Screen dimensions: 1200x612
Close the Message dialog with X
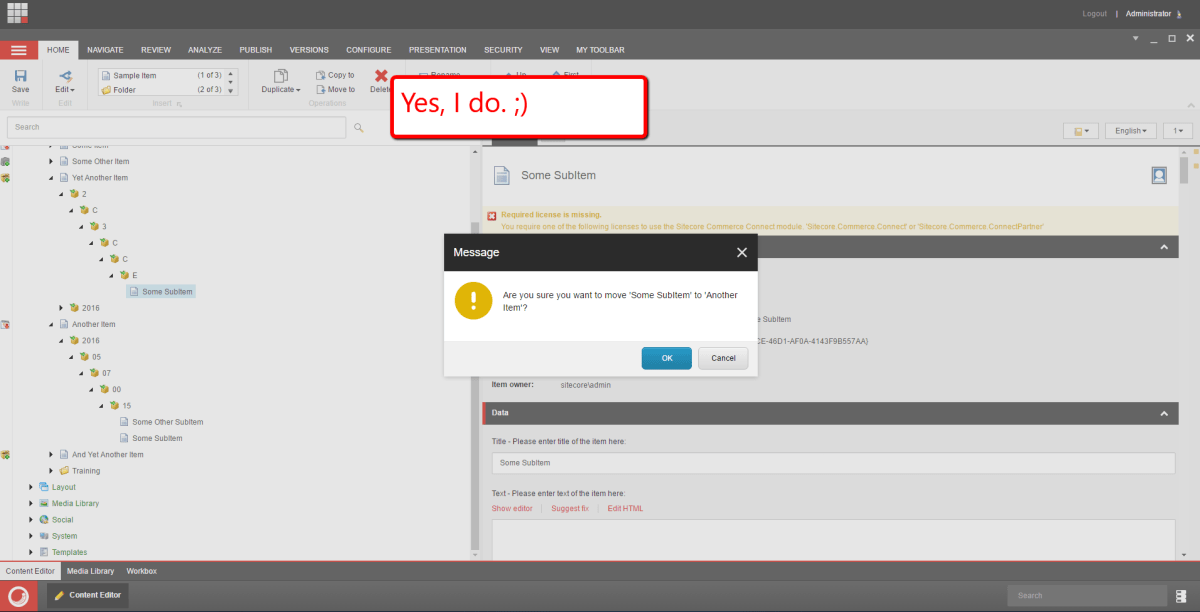click(x=741, y=253)
